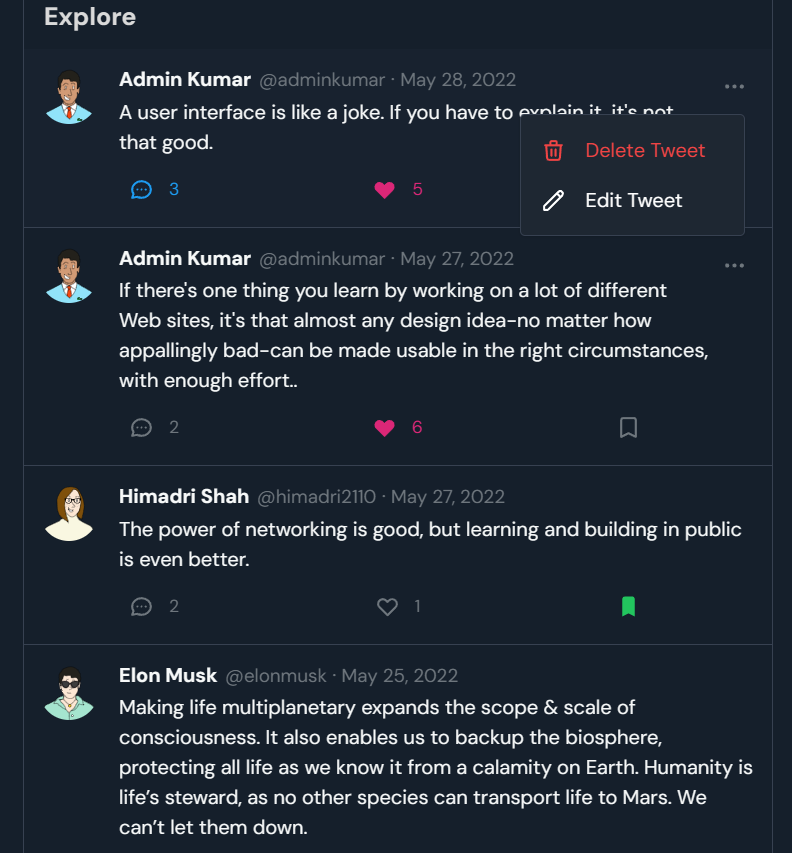Click the @adminkumar handle on the May 27 tweet
Viewport: 792px width, 853px height.
322,259
